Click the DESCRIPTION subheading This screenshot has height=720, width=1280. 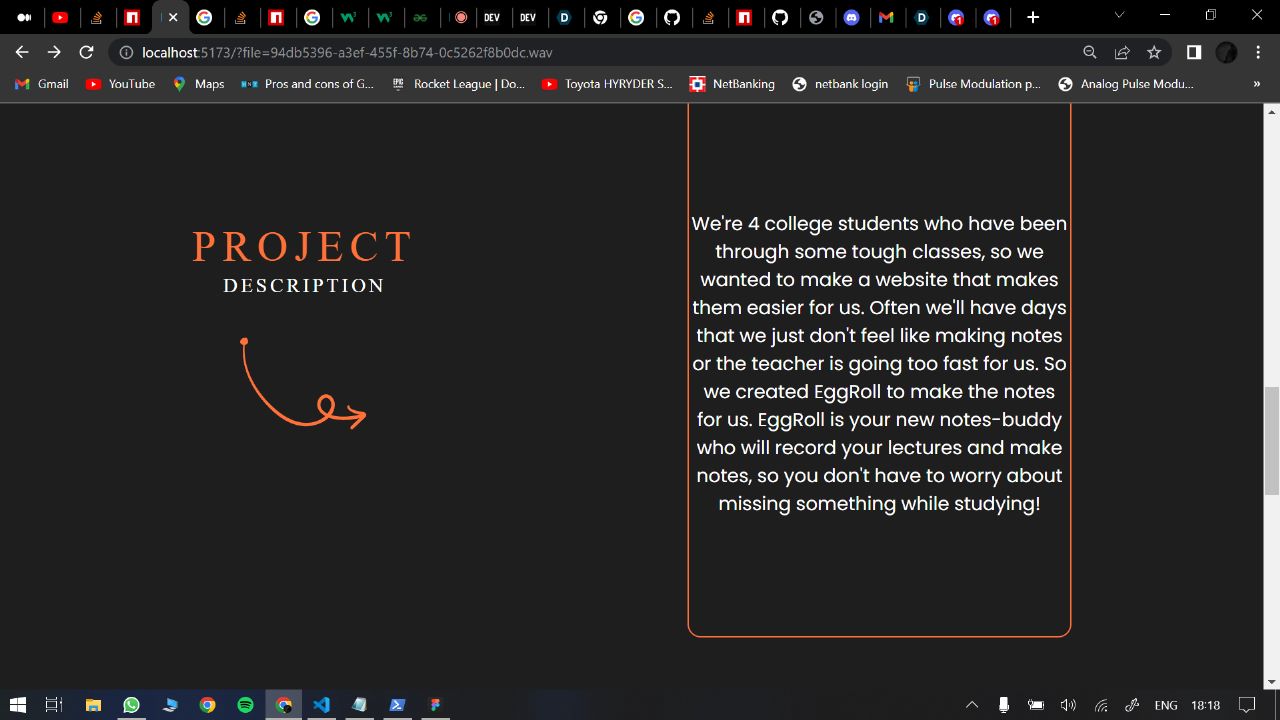(304, 286)
